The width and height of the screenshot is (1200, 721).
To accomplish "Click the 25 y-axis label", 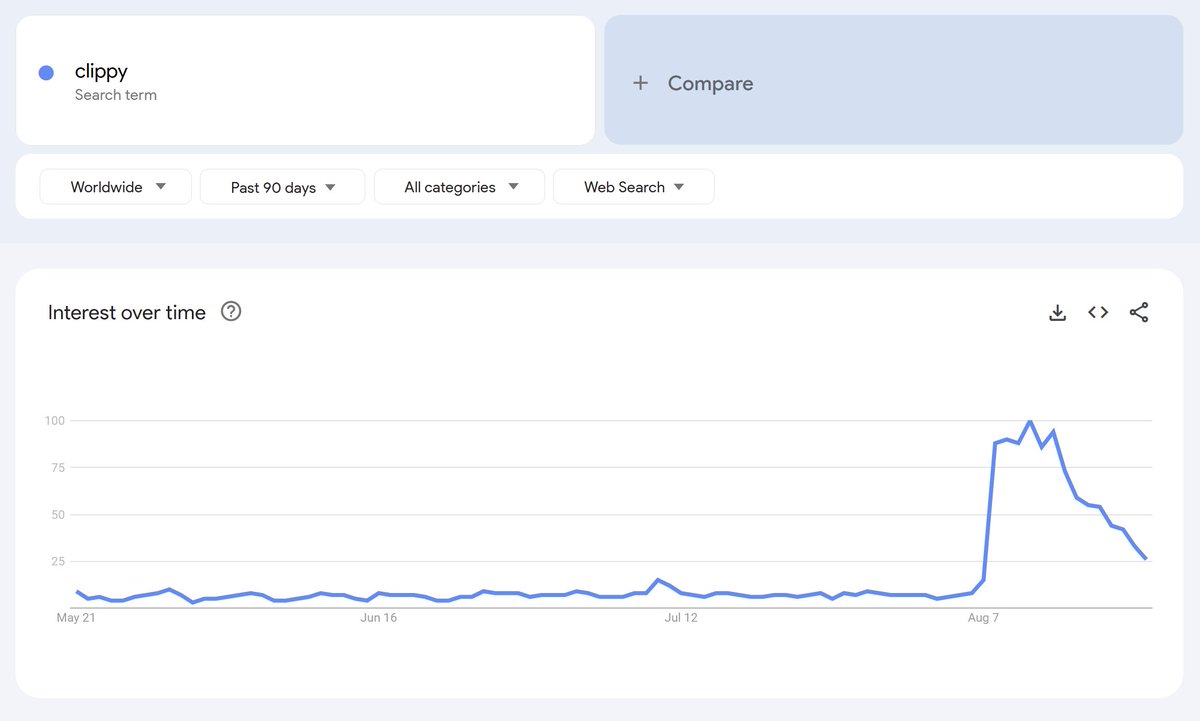I will pyautogui.click(x=58, y=561).
